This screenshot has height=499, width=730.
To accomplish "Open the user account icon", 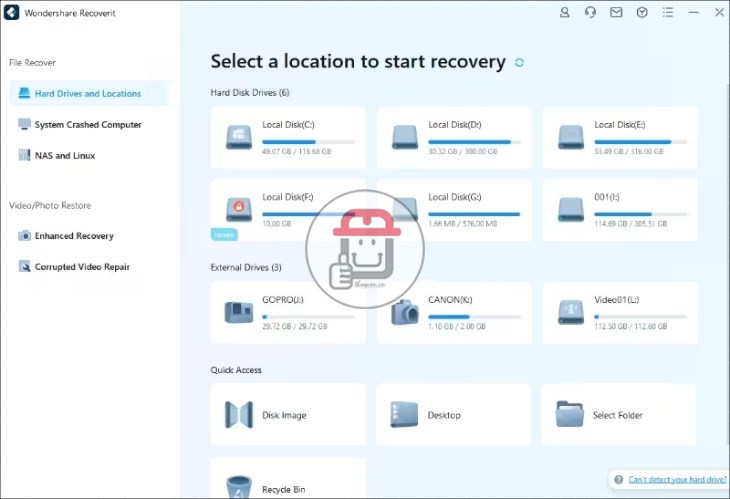I will [564, 12].
